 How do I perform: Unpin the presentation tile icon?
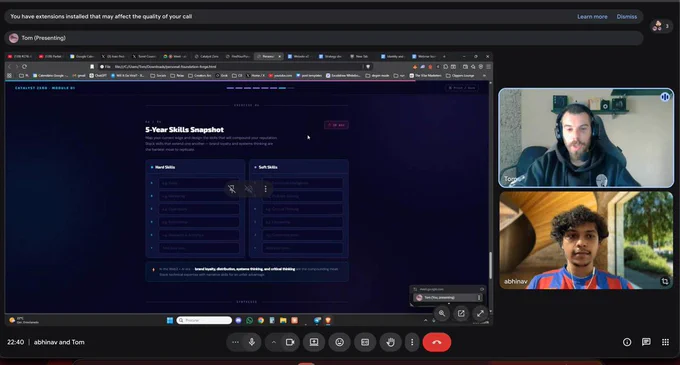click(232, 189)
